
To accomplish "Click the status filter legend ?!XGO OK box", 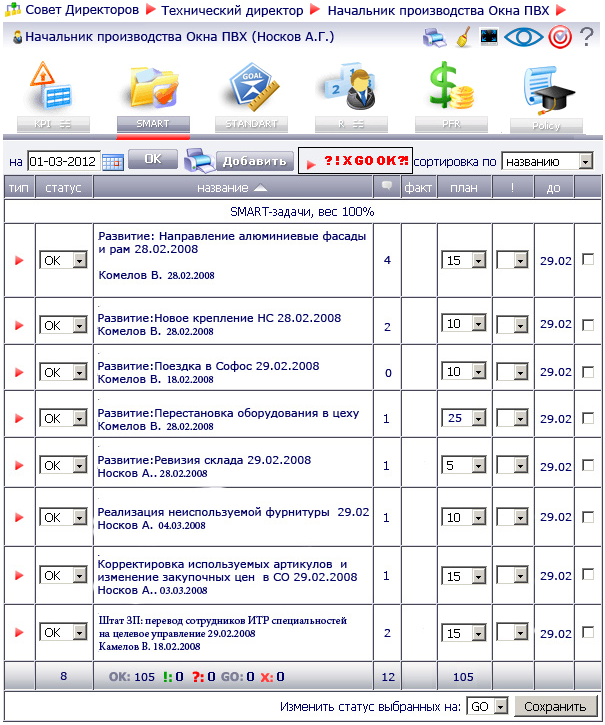I will (x=355, y=161).
